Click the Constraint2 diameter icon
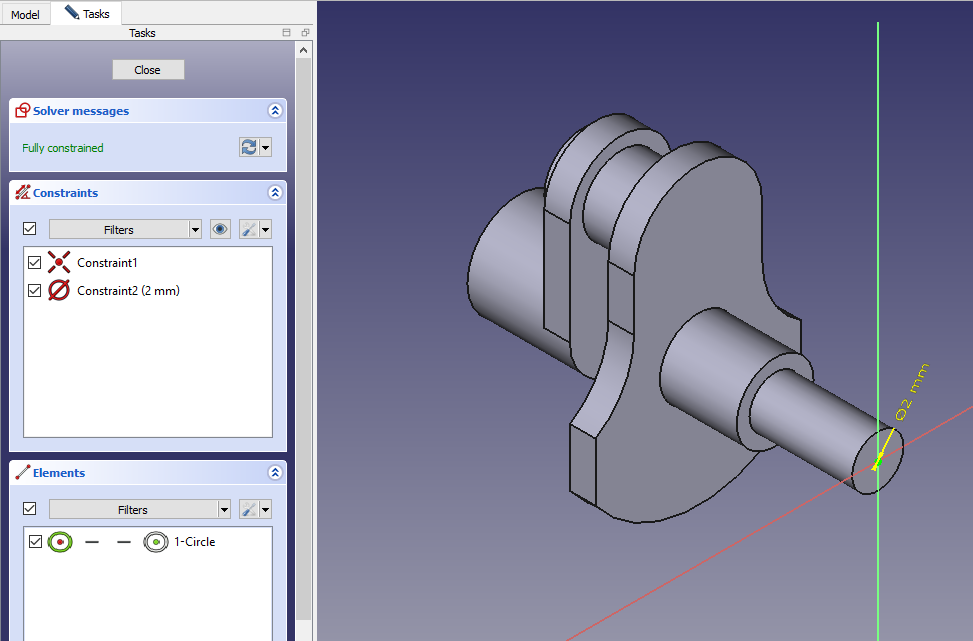Viewport: 973px width, 641px height. pyautogui.click(x=59, y=291)
